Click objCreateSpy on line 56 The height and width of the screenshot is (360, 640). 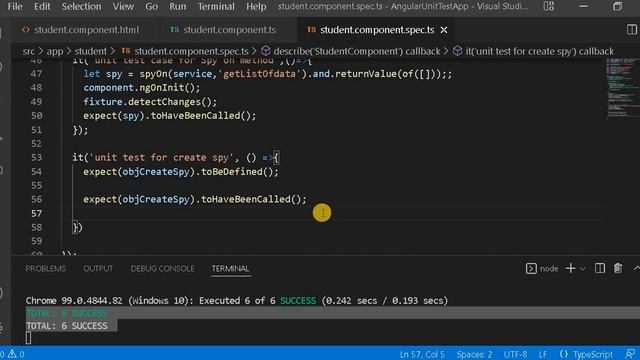(x=156, y=200)
